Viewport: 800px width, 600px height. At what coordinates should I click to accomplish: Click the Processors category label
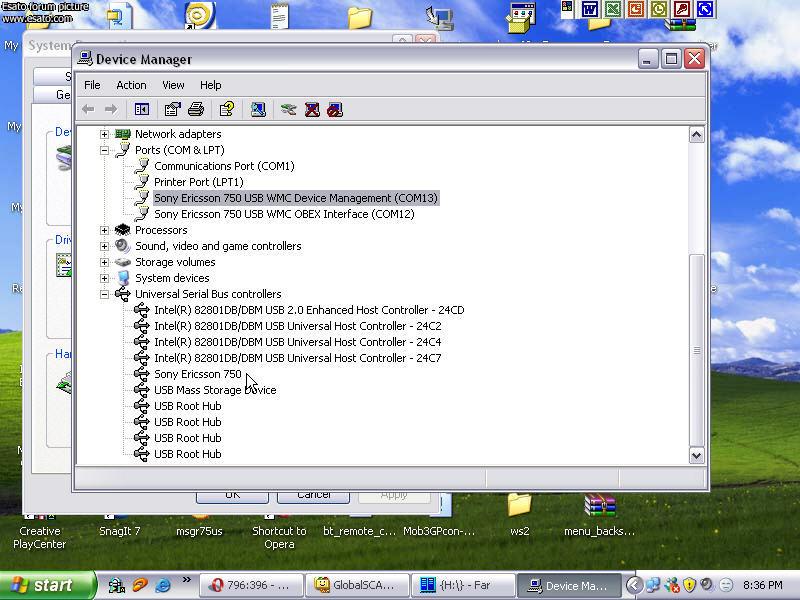click(x=161, y=230)
